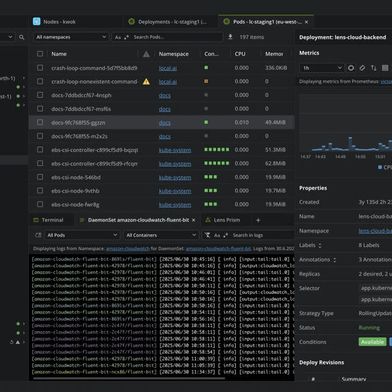Click container status squares of ebs-csi-node-546bd
Image resolution: width=392 pixels, height=392 pixels.
pos(211,177)
